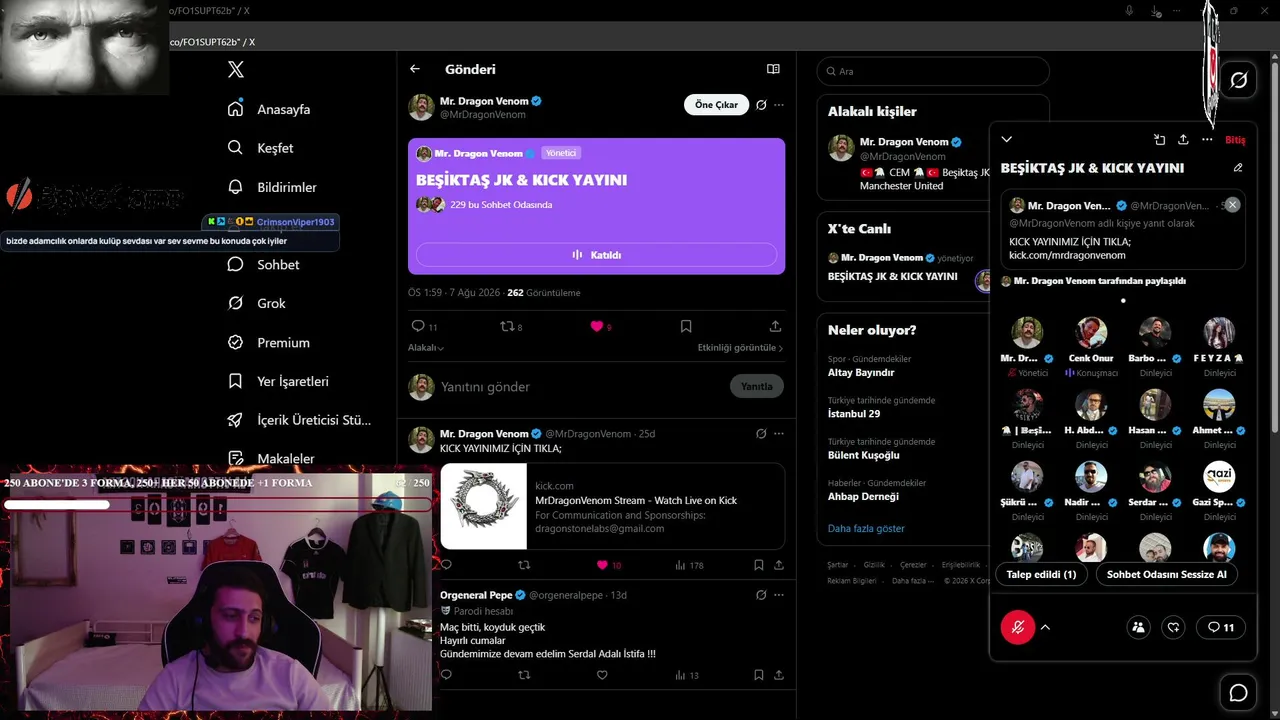The width and height of the screenshot is (1280, 720).
Task: View analytics of Orgeneral Pepe reply with 13 views
Action: (x=687, y=675)
